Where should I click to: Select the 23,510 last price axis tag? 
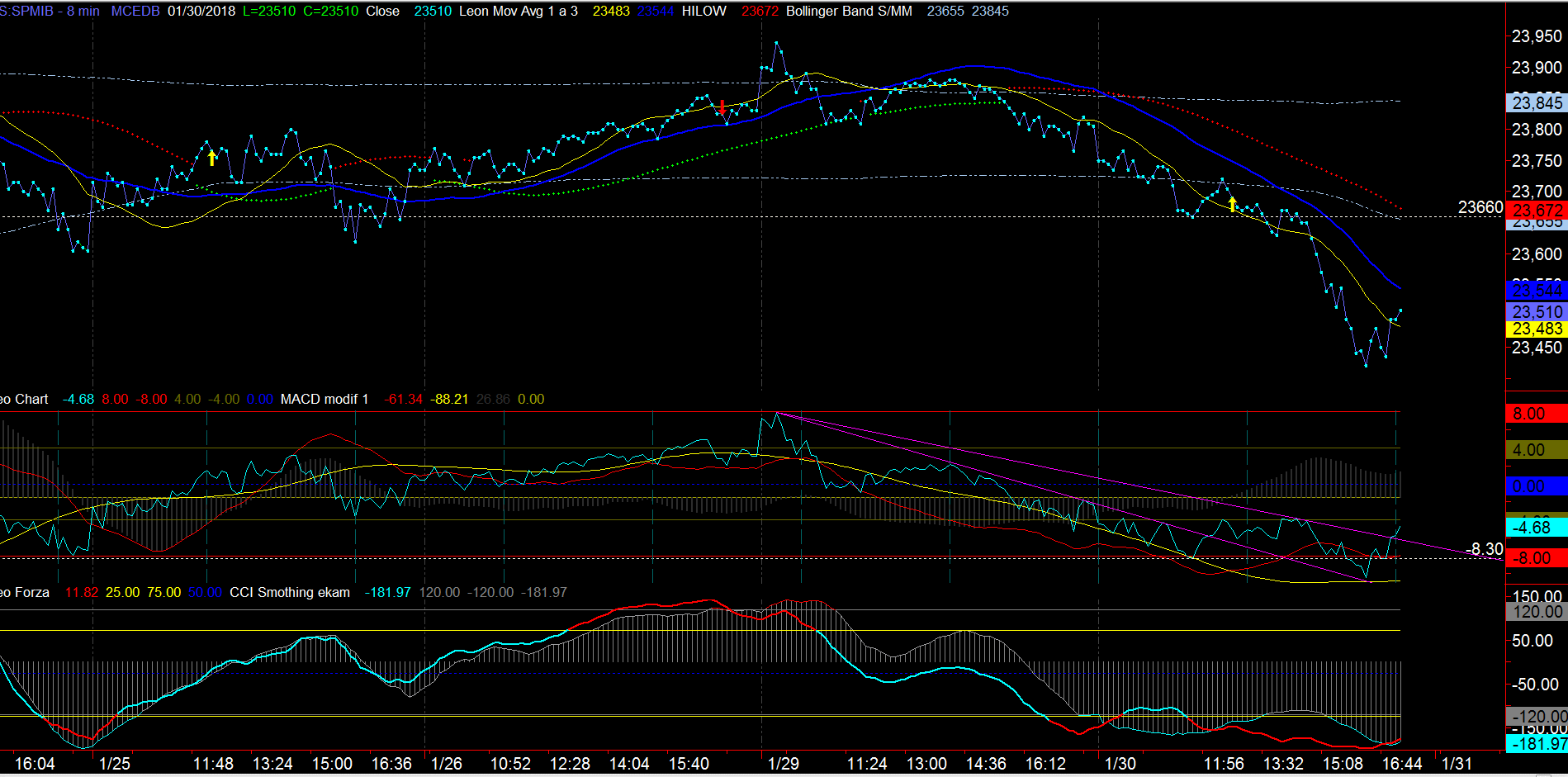coord(1537,312)
